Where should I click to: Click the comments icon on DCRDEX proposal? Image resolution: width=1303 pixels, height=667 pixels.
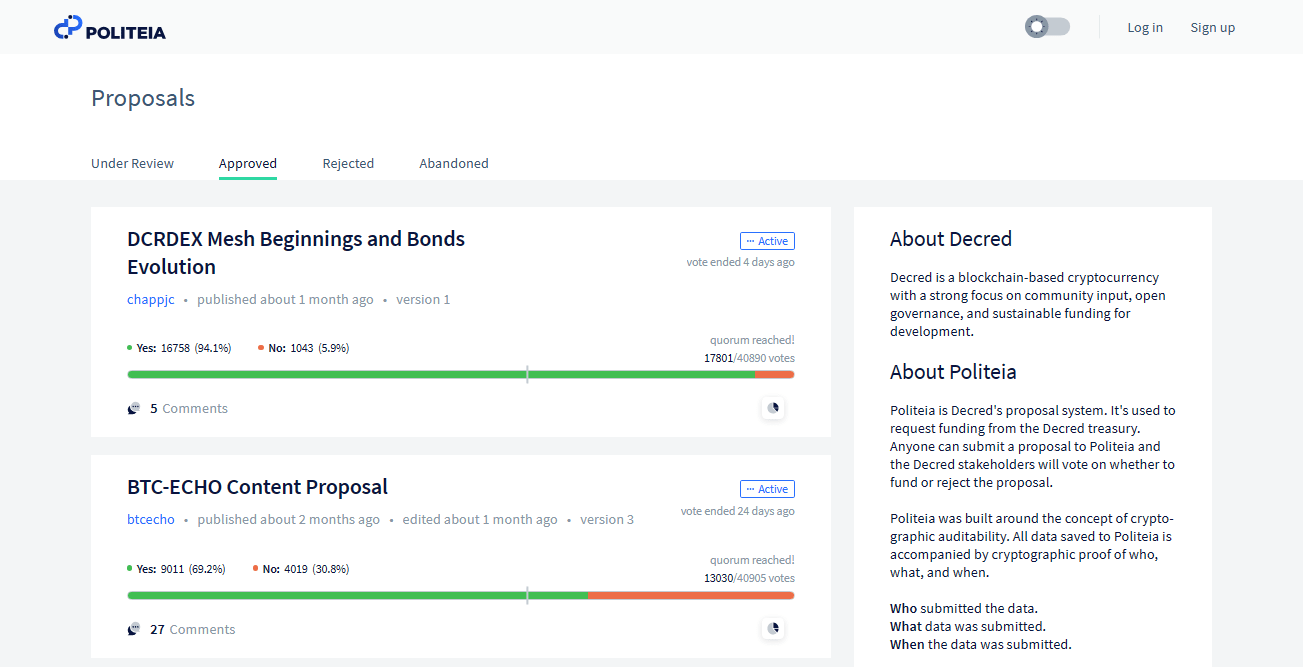point(134,408)
